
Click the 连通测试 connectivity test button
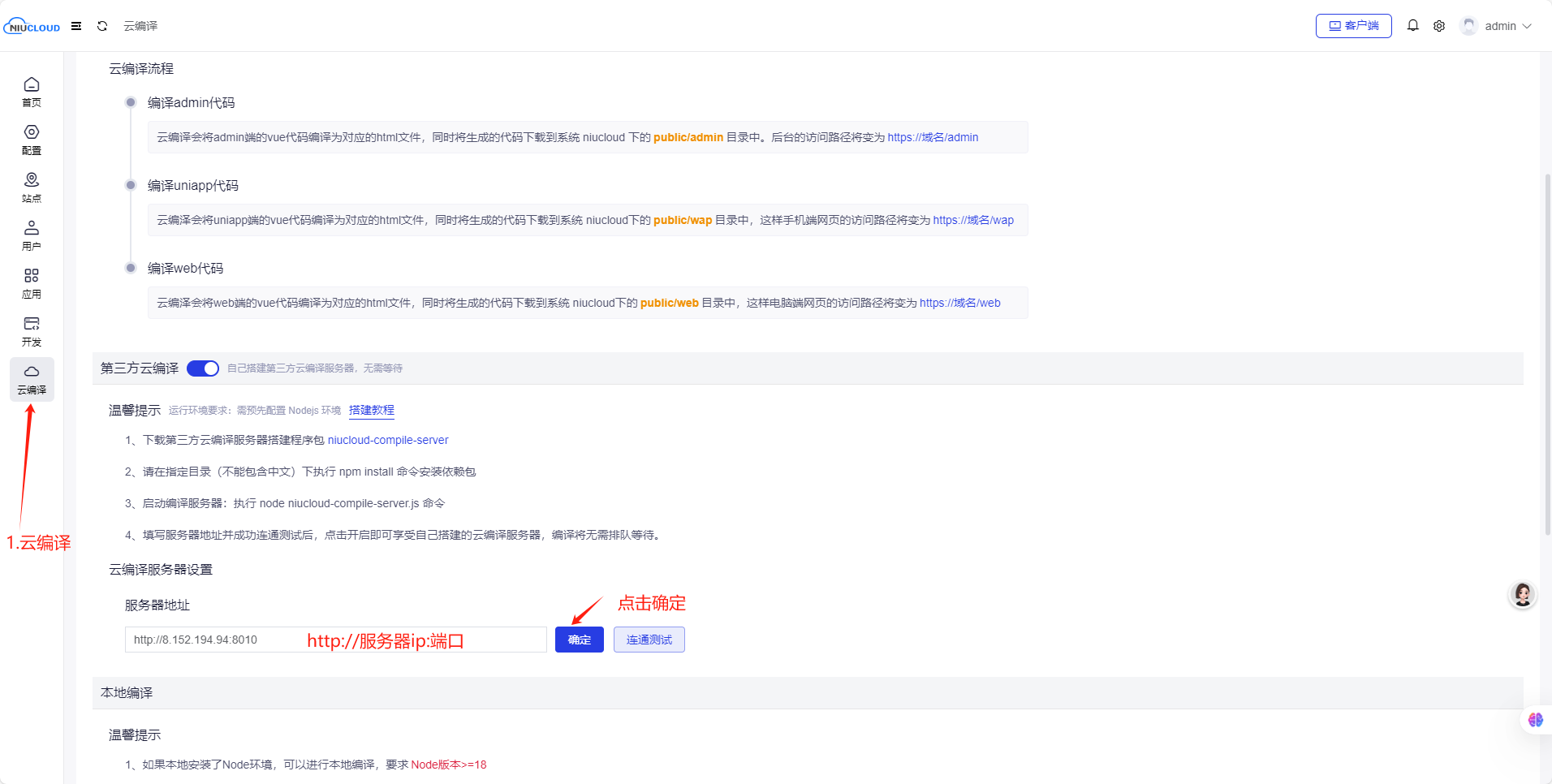(649, 640)
